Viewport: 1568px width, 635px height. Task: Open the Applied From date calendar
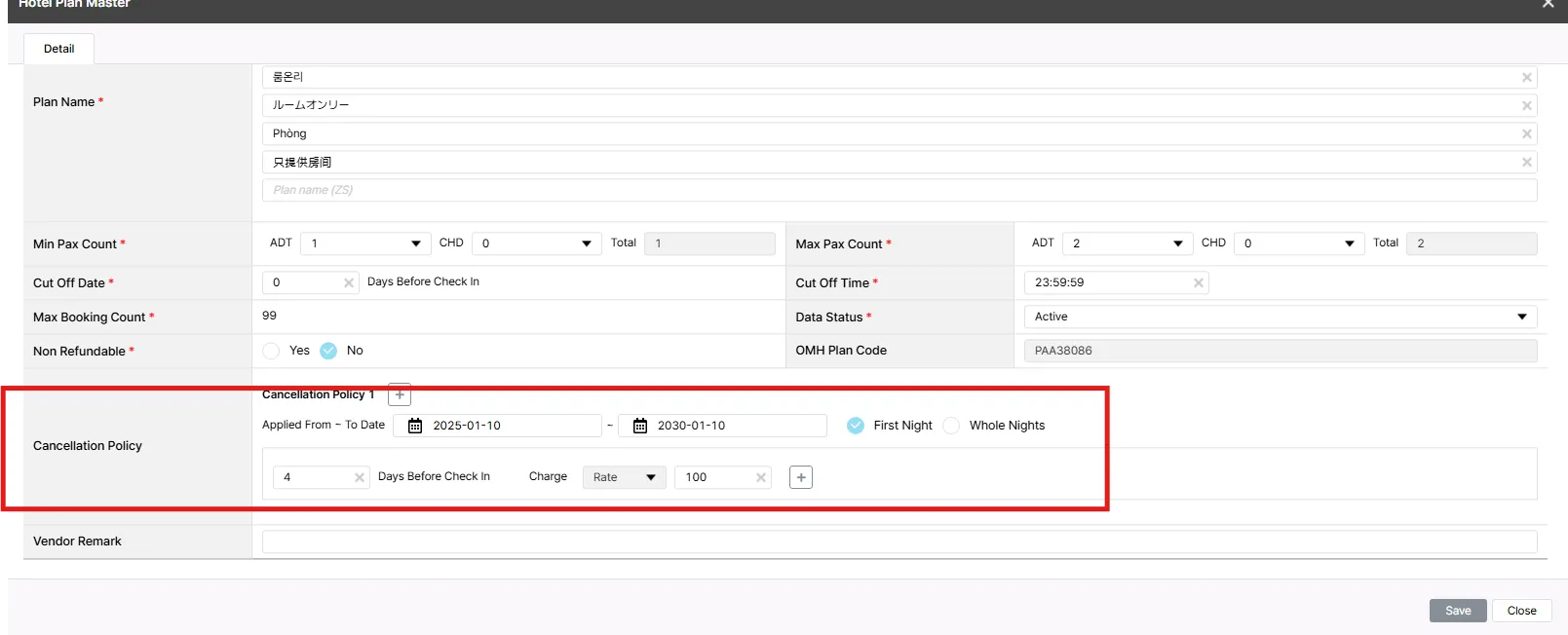(x=415, y=426)
